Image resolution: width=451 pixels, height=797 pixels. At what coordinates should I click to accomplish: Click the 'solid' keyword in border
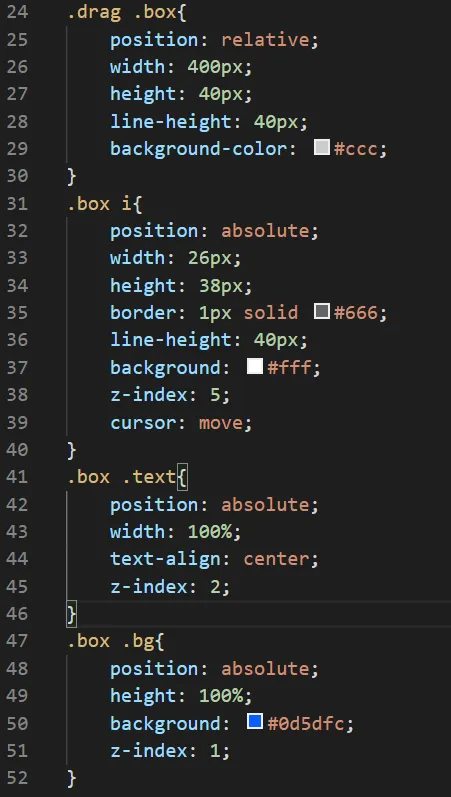[x=270, y=313]
